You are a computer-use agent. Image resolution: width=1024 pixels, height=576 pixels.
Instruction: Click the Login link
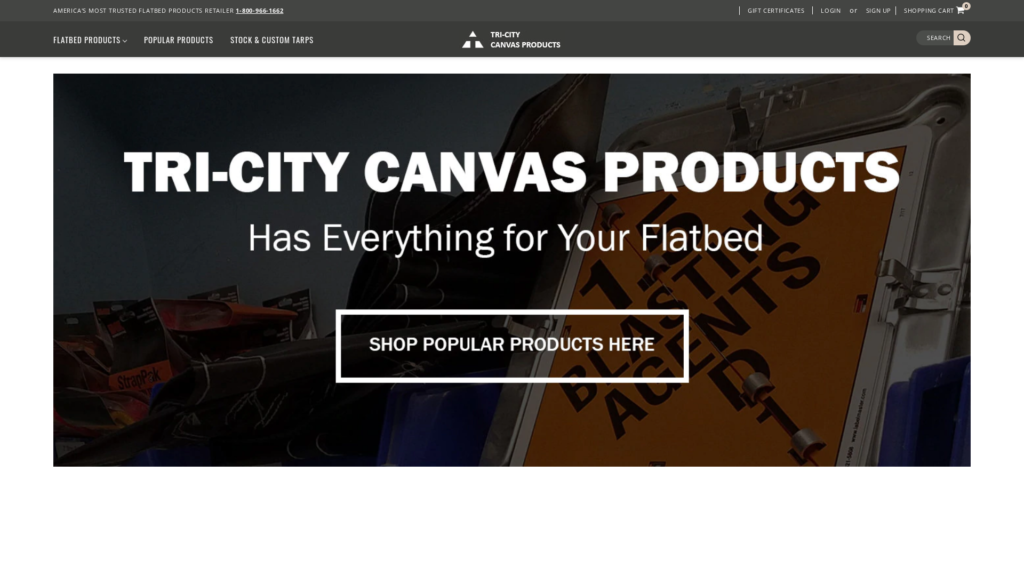click(831, 10)
